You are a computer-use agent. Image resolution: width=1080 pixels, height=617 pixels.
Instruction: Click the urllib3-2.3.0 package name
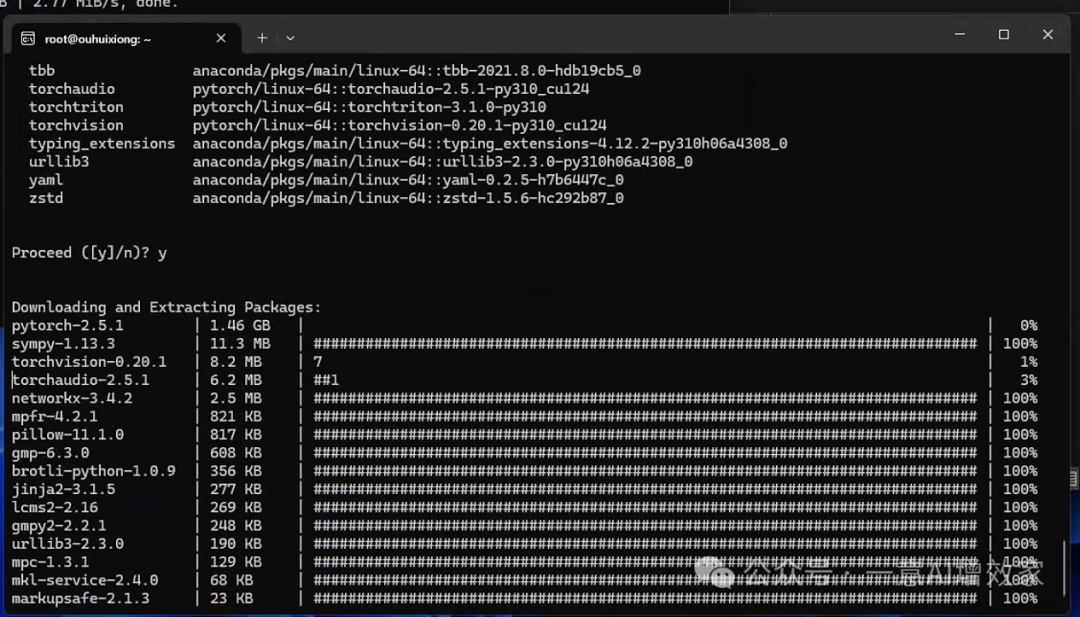click(x=68, y=544)
